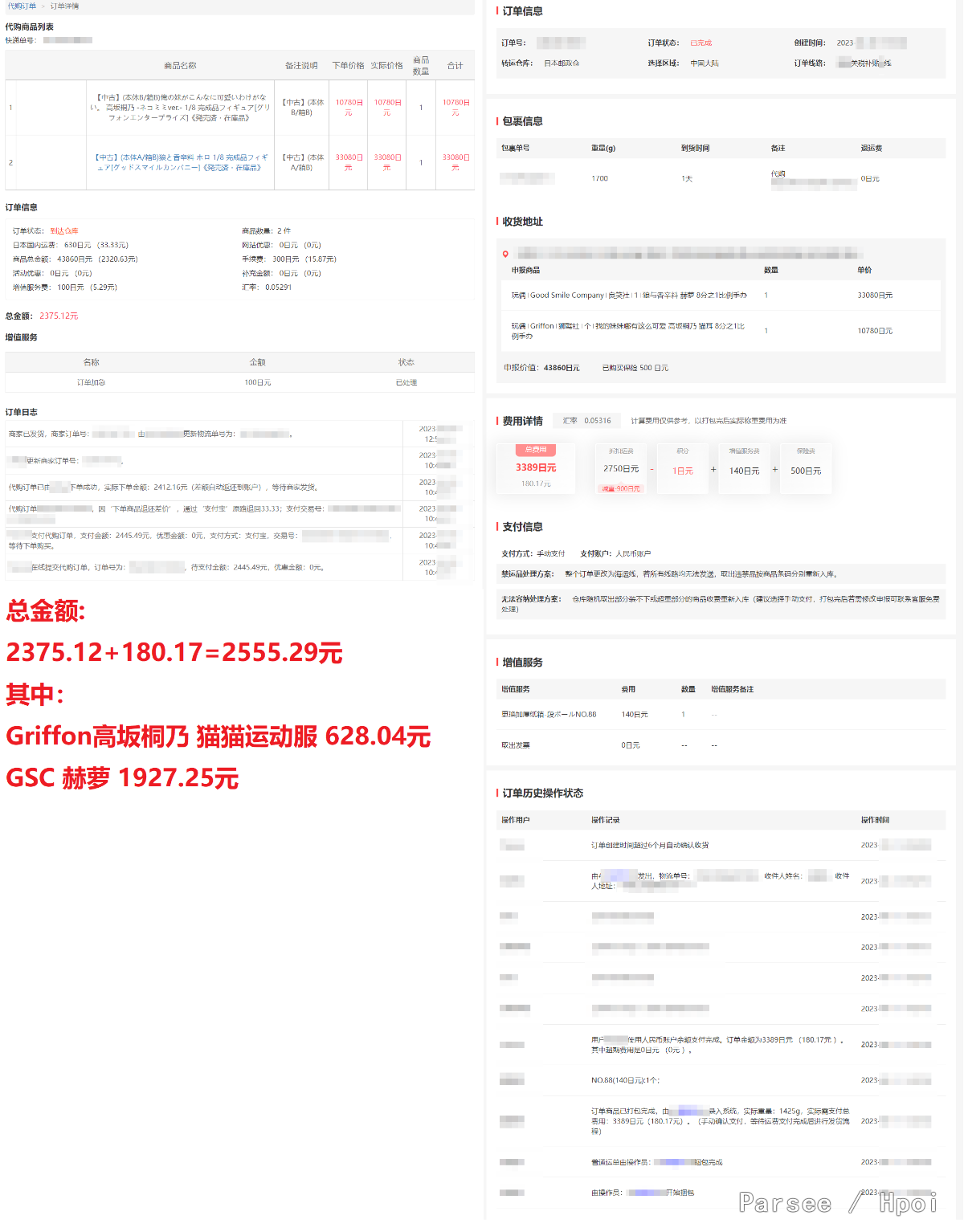Open the 代购订单 breadcrumb link
This screenshot has height=1232, width=964.
tap(22, 6)
